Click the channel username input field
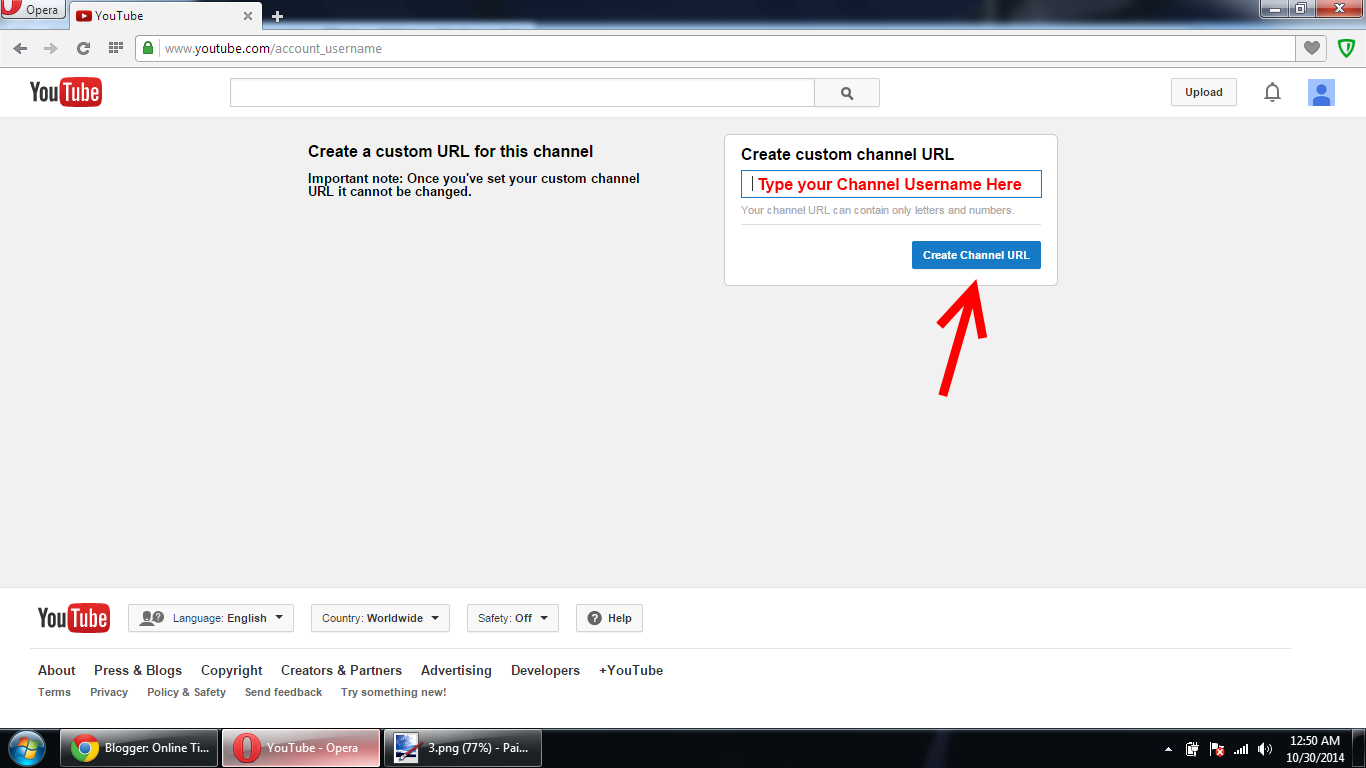This screenshot has height=768, width=1366. pyautogui.click(x=891, y=184)
